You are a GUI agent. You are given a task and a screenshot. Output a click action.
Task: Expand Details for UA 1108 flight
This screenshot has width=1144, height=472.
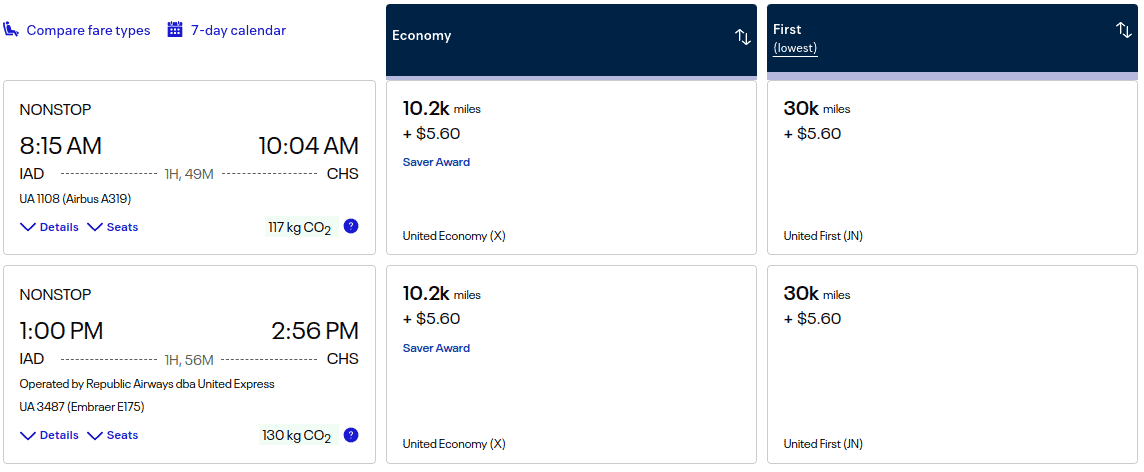click(50, 227)
